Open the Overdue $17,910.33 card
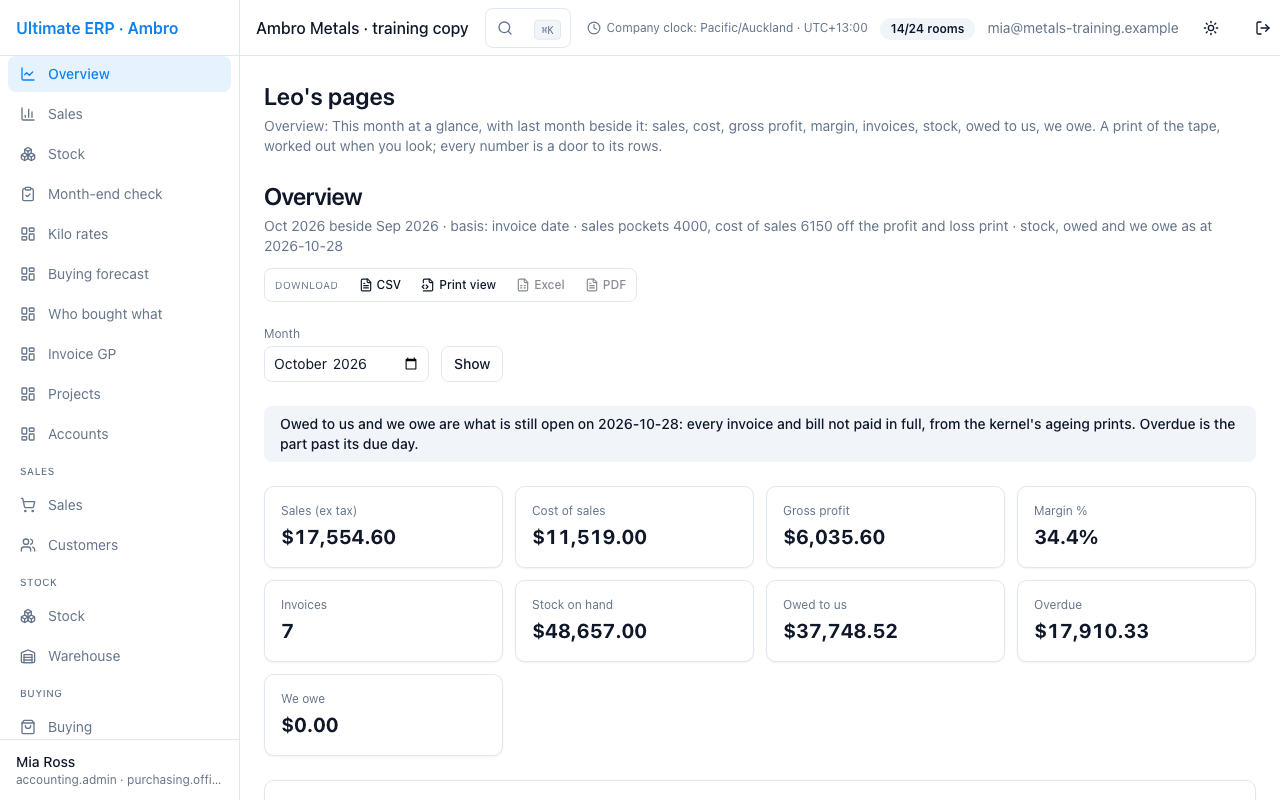This screenshot has height=800, width=1280. (1136, 621)
